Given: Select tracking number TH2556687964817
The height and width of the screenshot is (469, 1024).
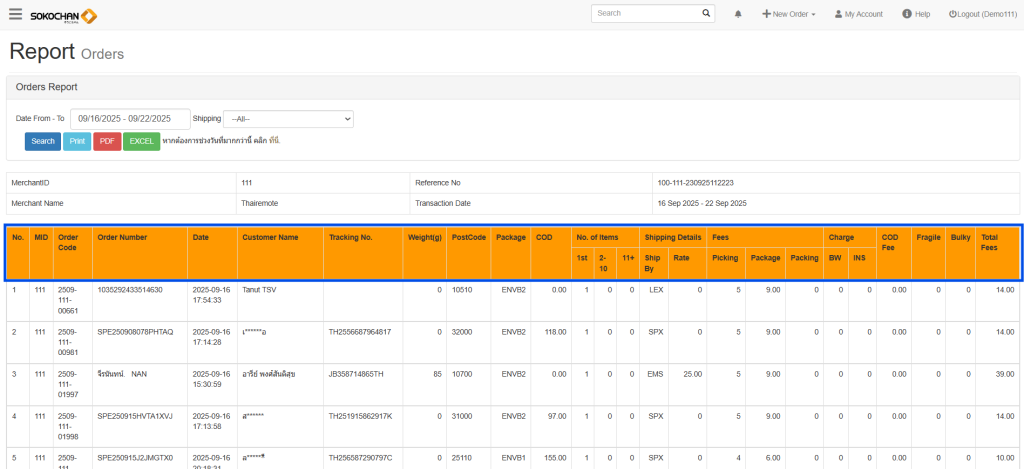Looking at the screenshot, I should pos(359,331).
